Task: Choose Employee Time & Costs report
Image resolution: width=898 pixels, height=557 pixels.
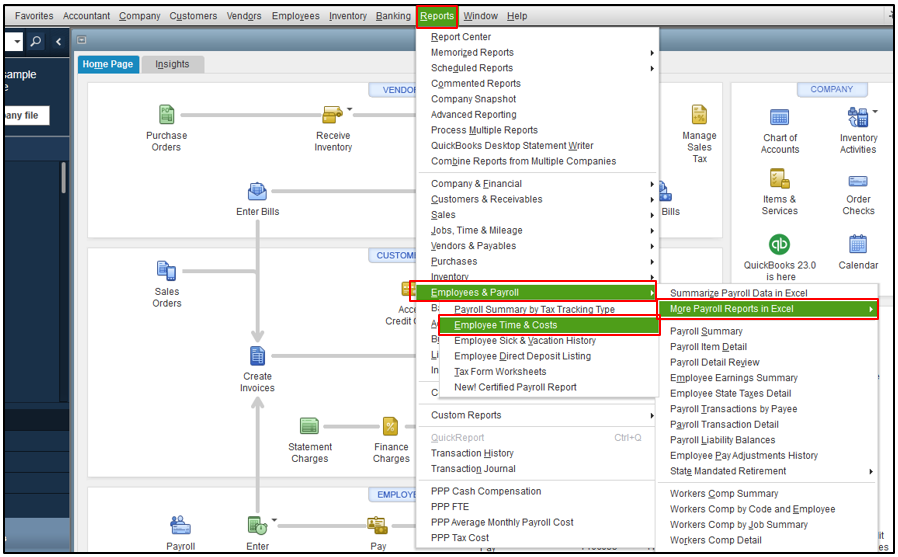Action: pos(549,325)
